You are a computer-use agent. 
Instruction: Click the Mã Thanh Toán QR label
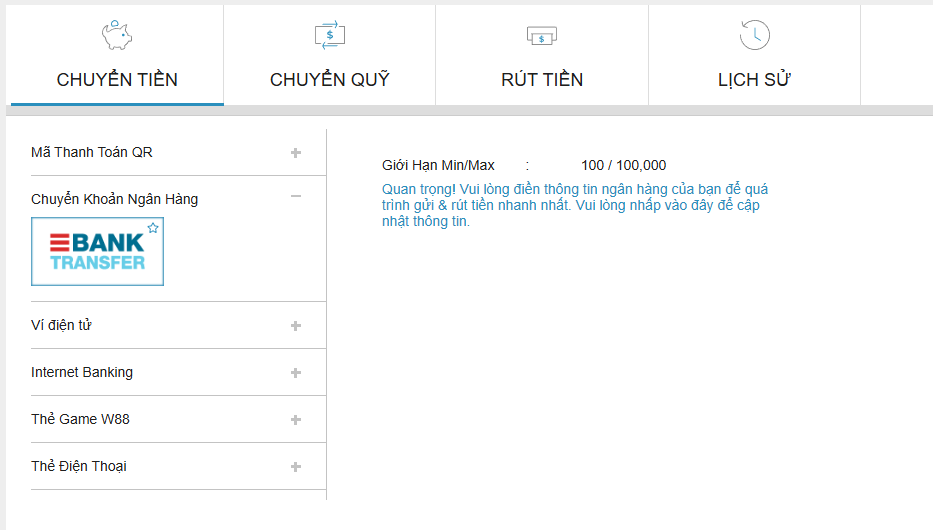point(92,152)
